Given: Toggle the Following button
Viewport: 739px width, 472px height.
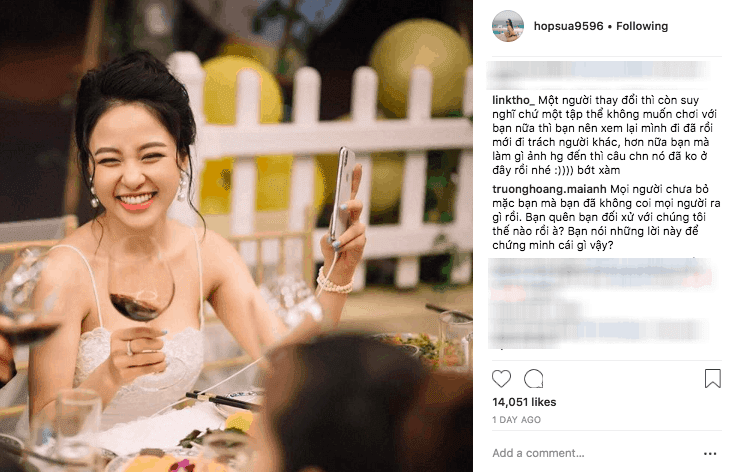Looking at the screenshot, I should coord(642,26).
